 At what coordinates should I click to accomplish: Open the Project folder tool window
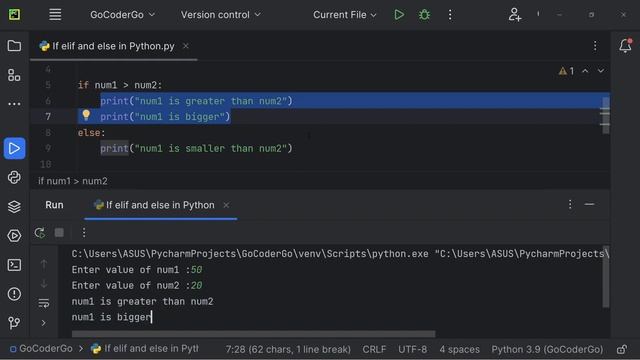pyautogui.click(x=14, y=46)
